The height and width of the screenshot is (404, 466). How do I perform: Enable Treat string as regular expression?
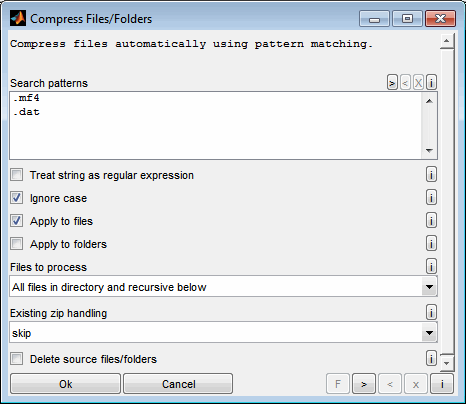(x=17, y=175)
